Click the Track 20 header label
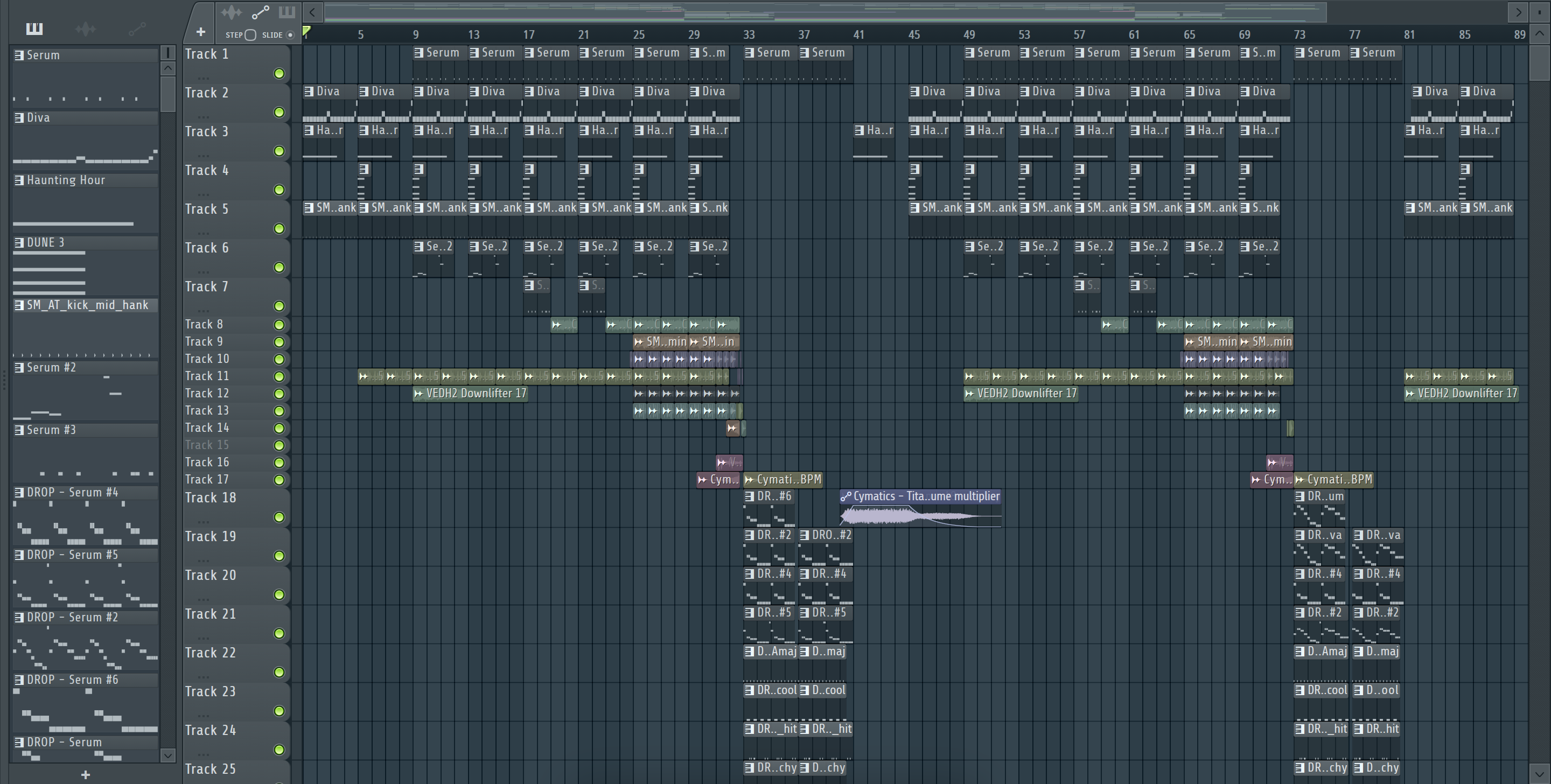Screen dimensions: 1551x784 tap(210, 575)
